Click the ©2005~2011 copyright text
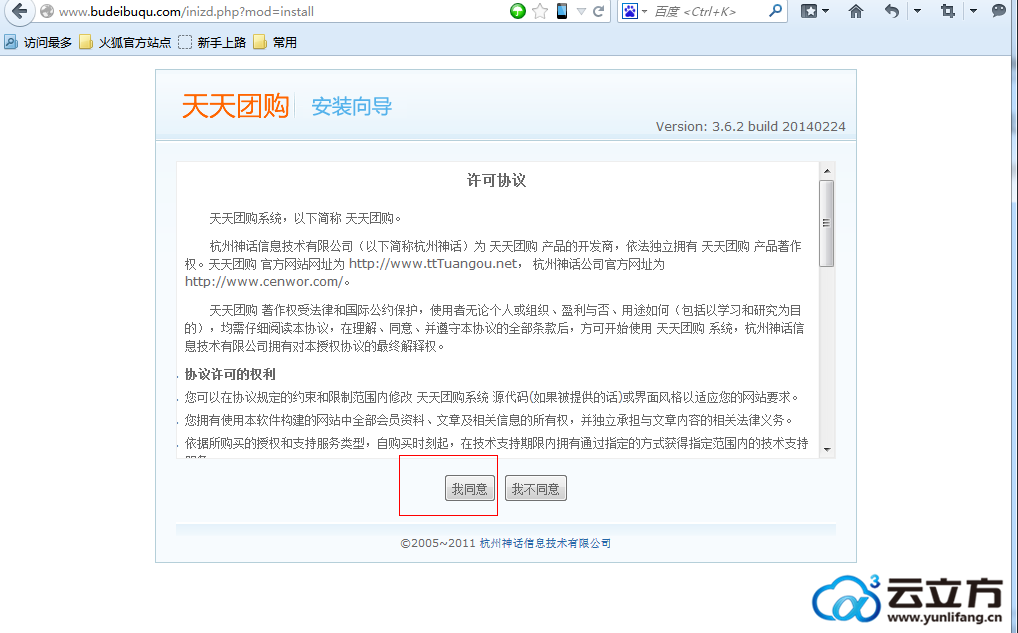 [438, 543]
